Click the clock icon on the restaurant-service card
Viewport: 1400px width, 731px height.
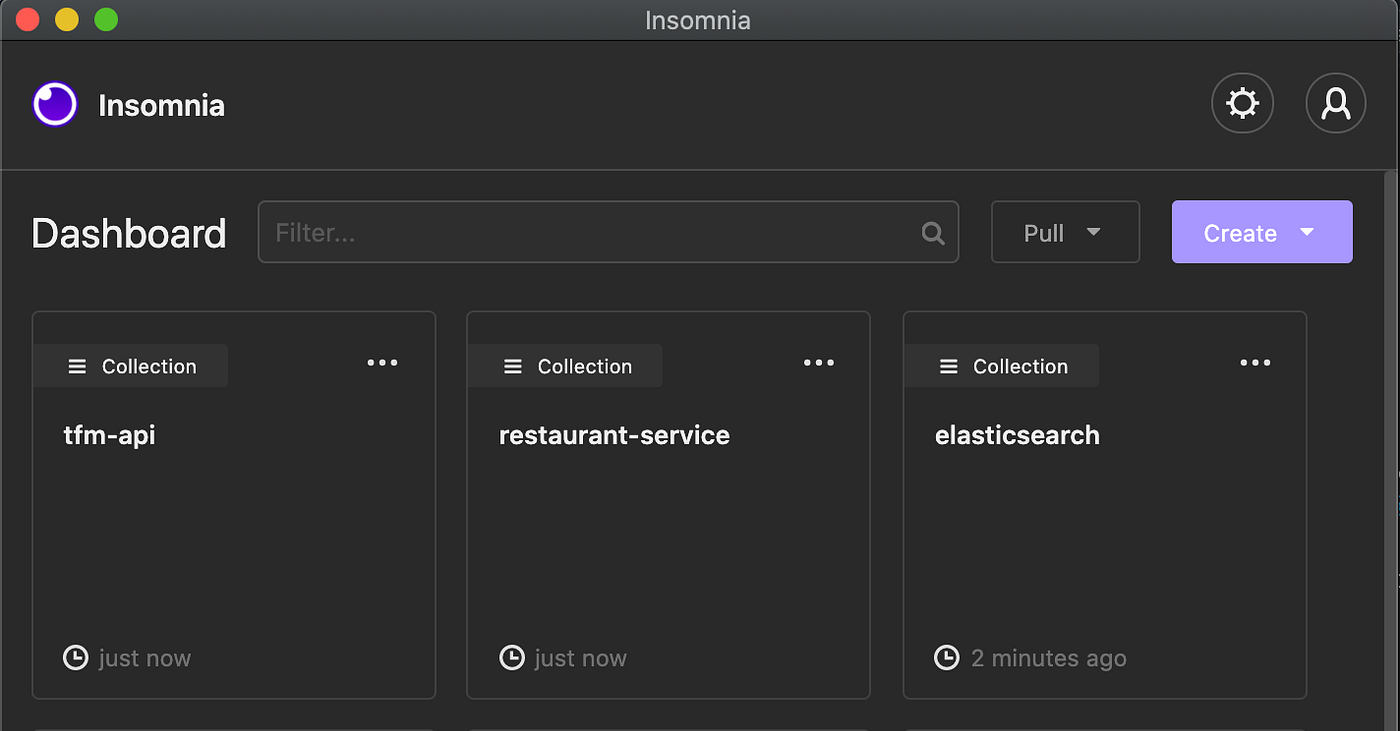(x=511, y=657)
